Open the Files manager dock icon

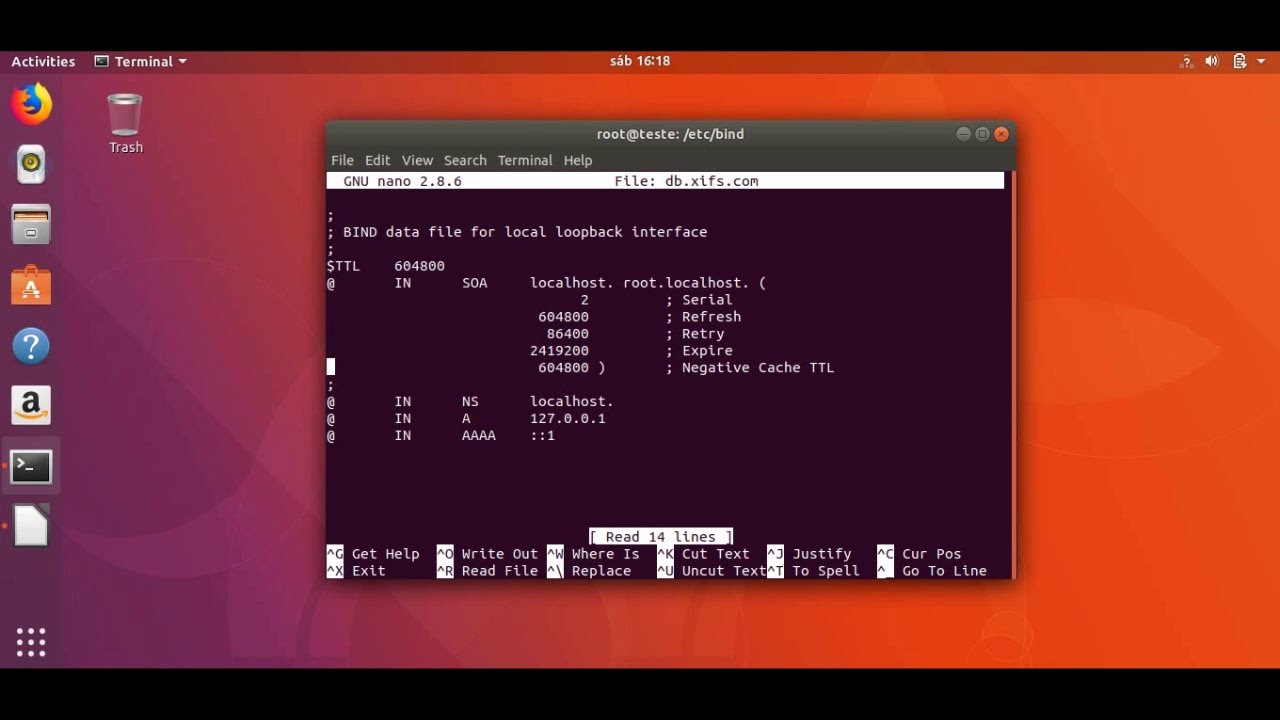[x=31, y=225]
